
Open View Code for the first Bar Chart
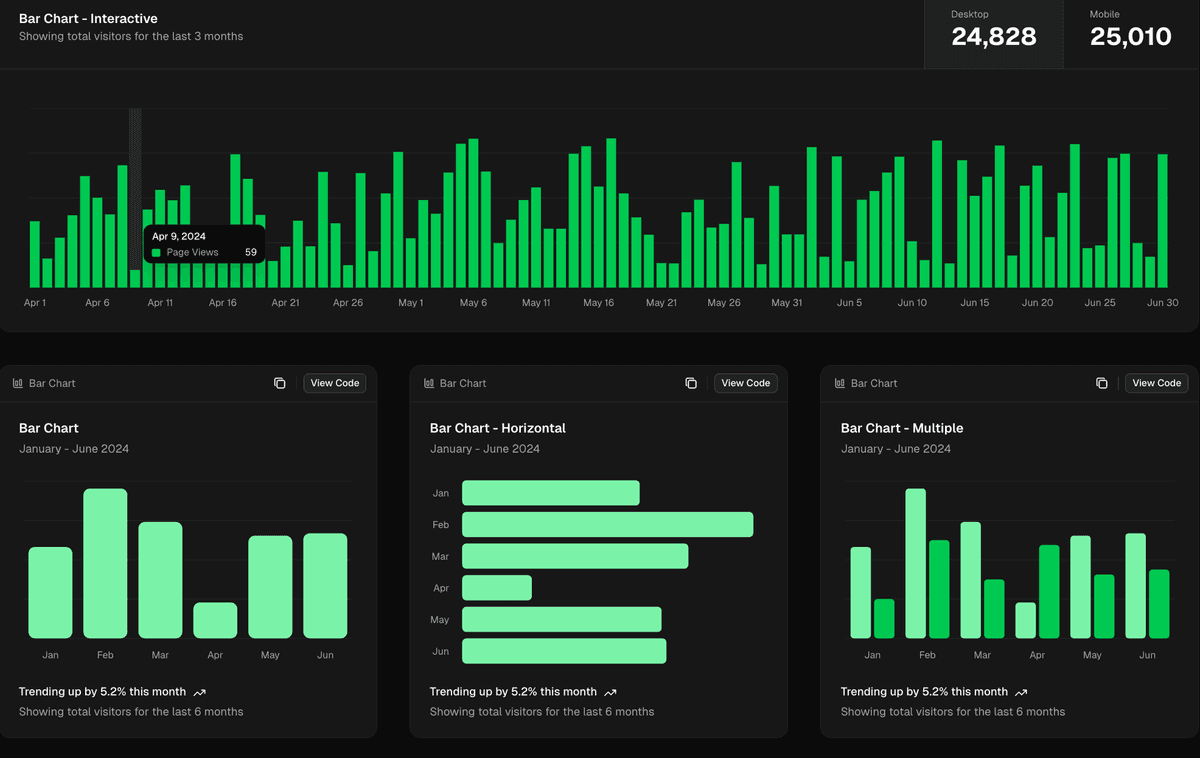click(x=334, y=382)
